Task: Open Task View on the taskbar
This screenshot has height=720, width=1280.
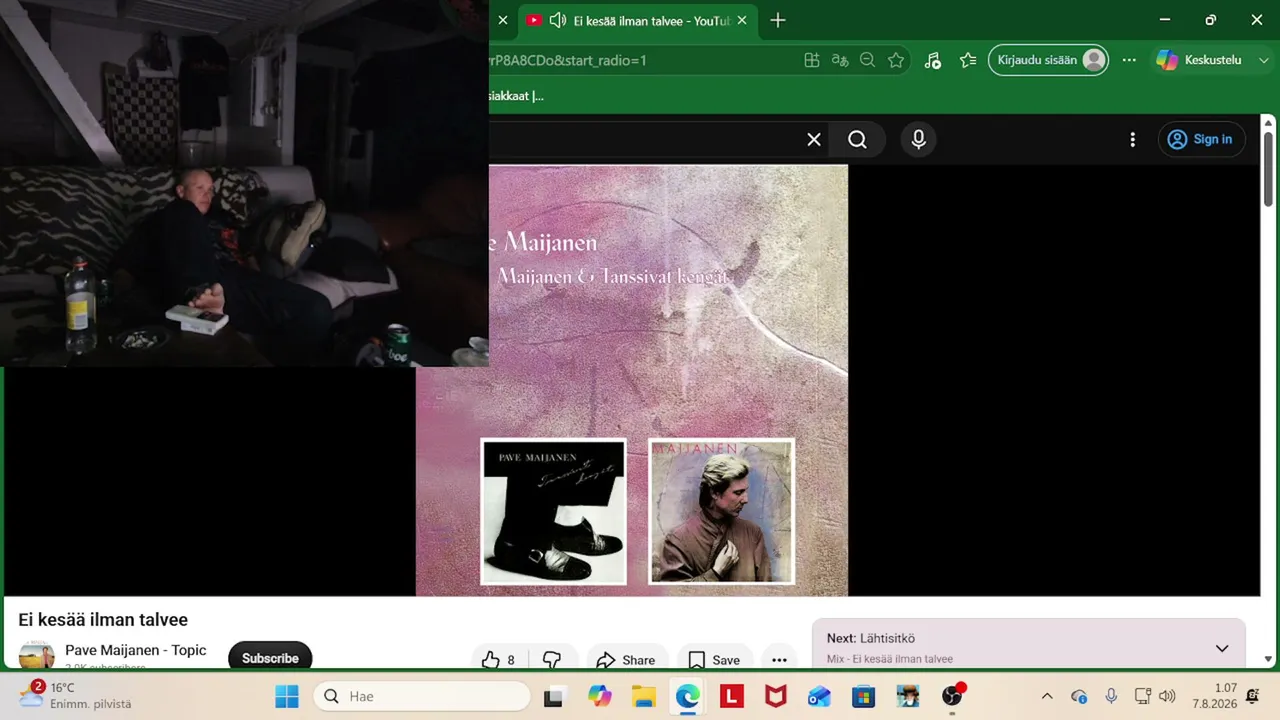Action: pyautogui.click(x=553, y=696)
